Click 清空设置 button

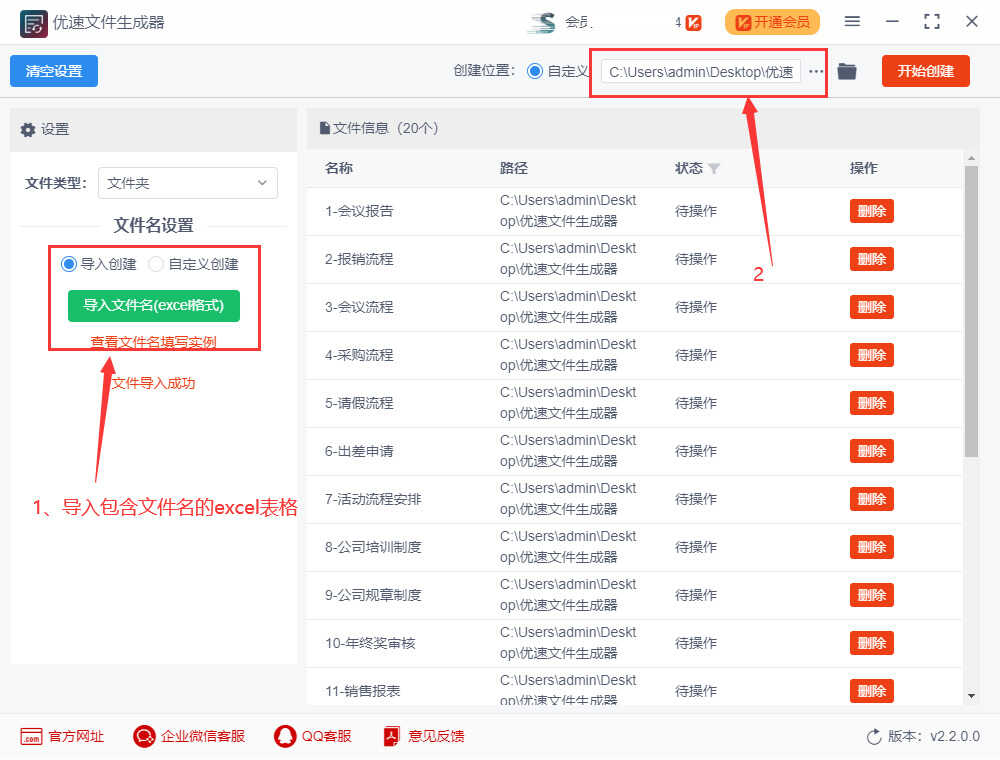pyautogui.click(x=54, y=71)
